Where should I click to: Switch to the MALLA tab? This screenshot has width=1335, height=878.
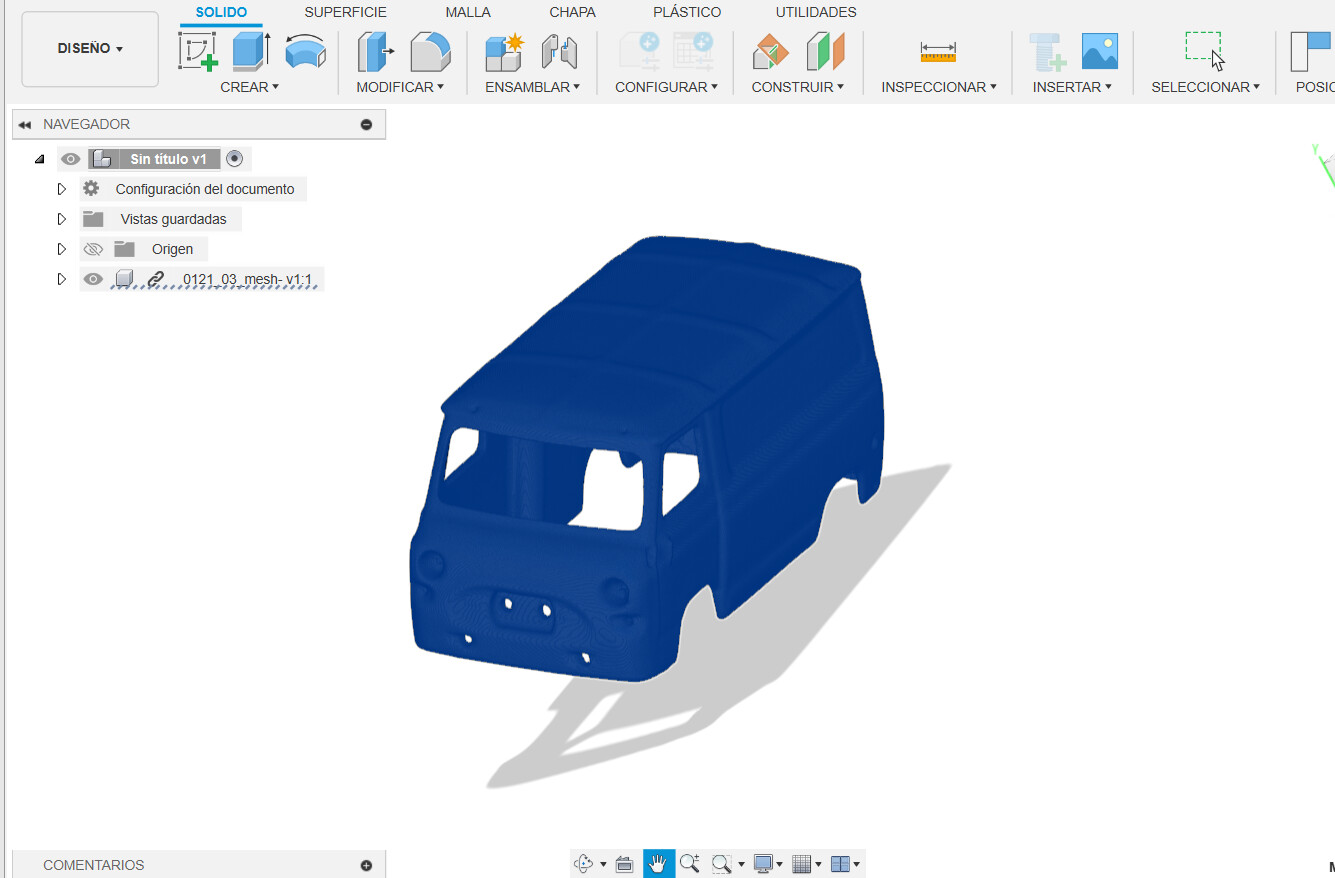pos(468,12)
